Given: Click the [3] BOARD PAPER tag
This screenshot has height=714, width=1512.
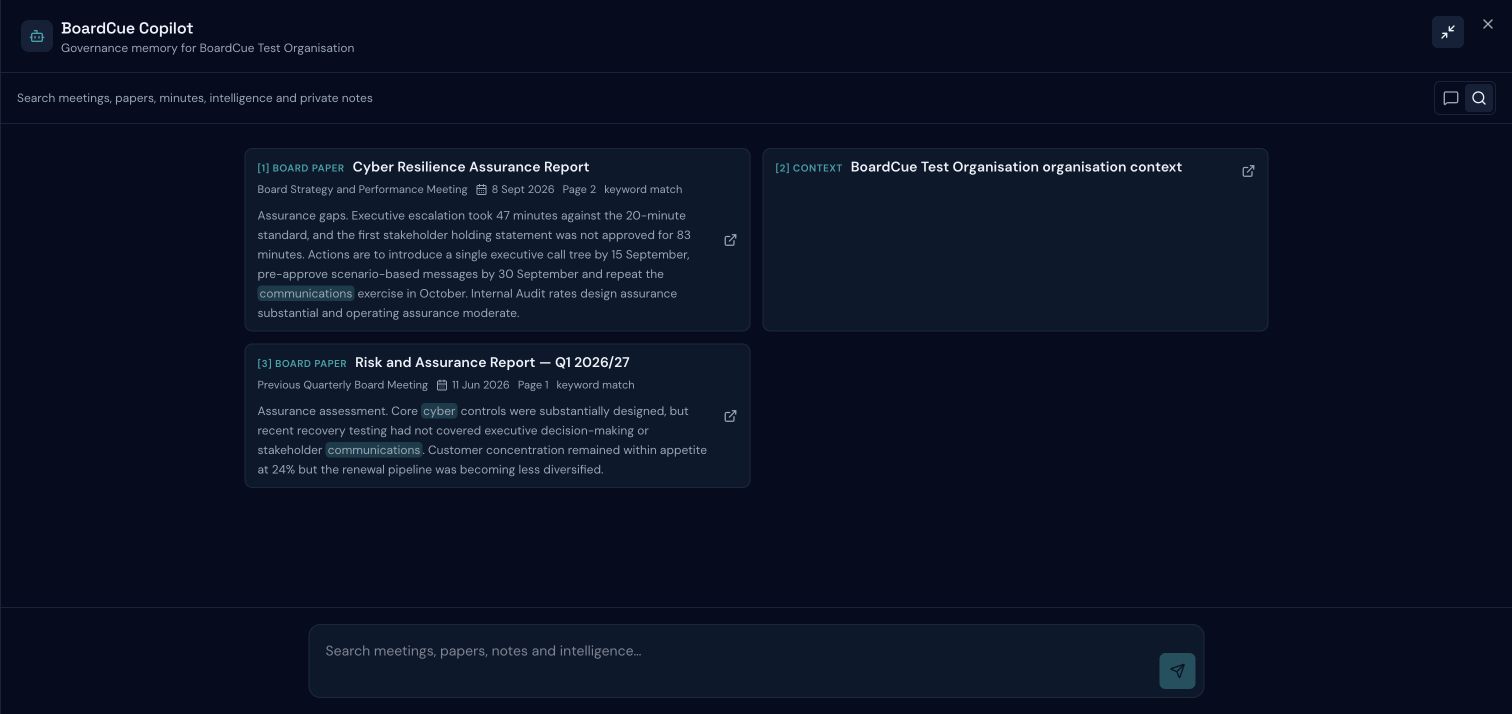Looking at the screenshot, I should point(302,364).
